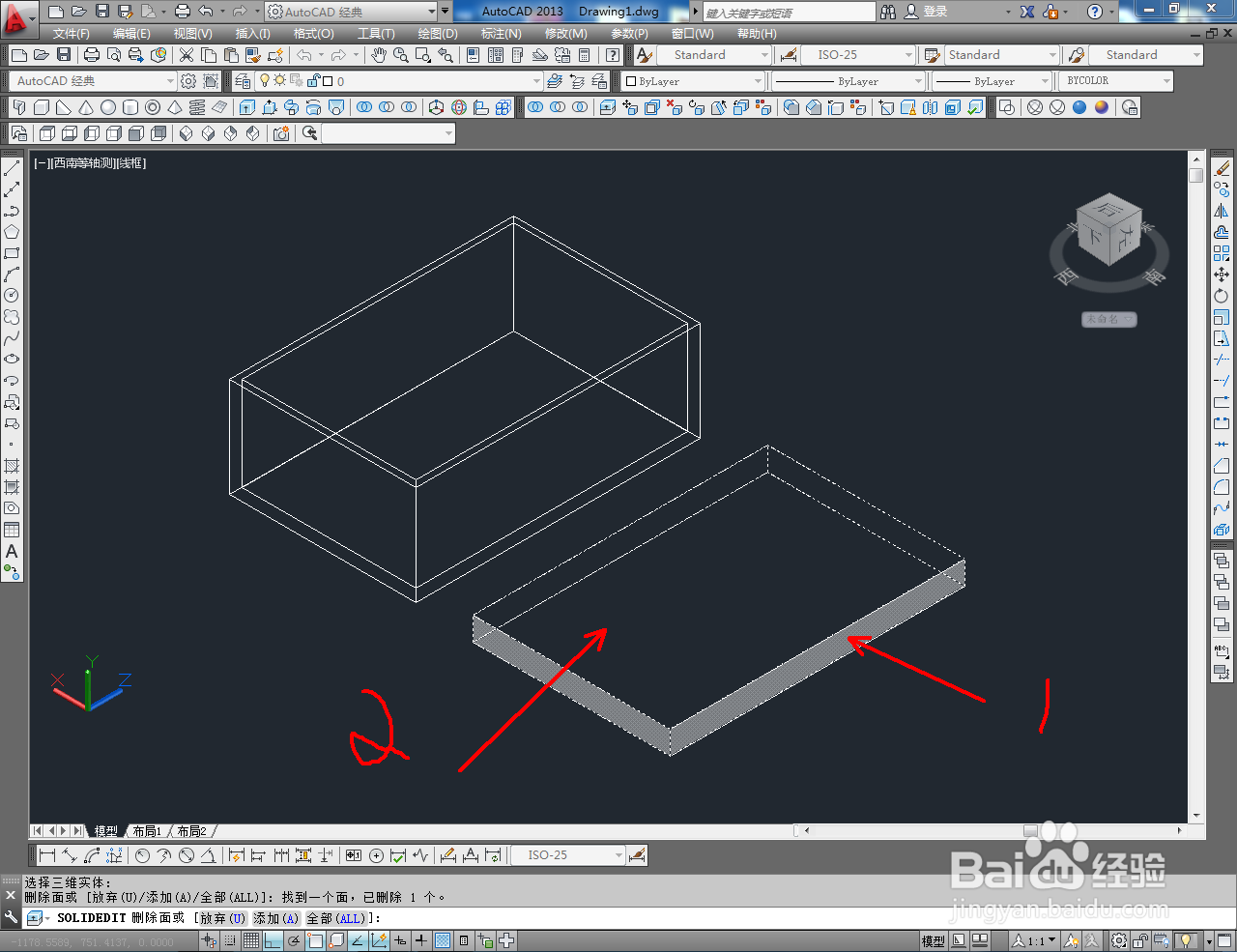Select the Torus solid tool
Image resolution: width=1237 pixels, height=952 pixels.
click(x=153, y=107)
